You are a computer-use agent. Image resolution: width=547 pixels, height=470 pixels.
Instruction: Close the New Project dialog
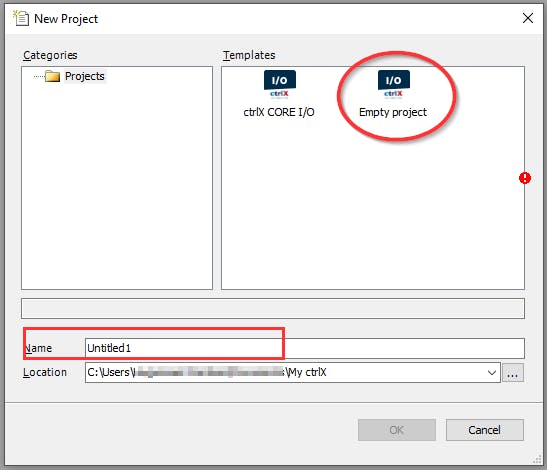[x=528, y=18]
